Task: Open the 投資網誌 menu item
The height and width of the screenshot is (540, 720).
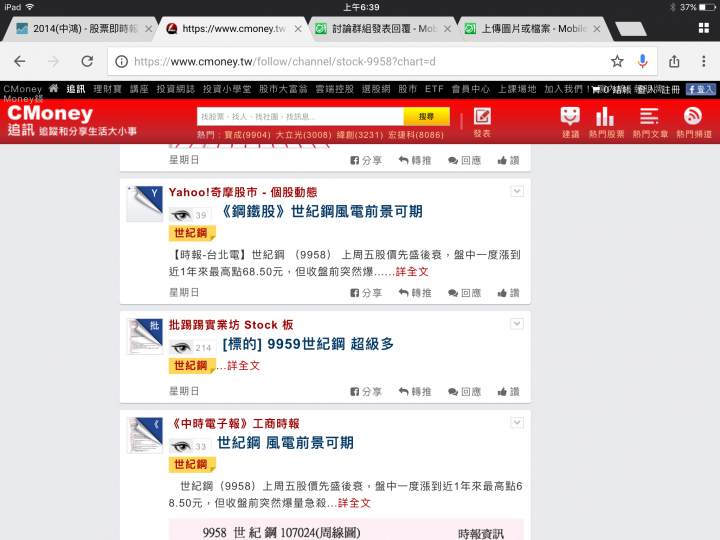Action: (175, 89)
